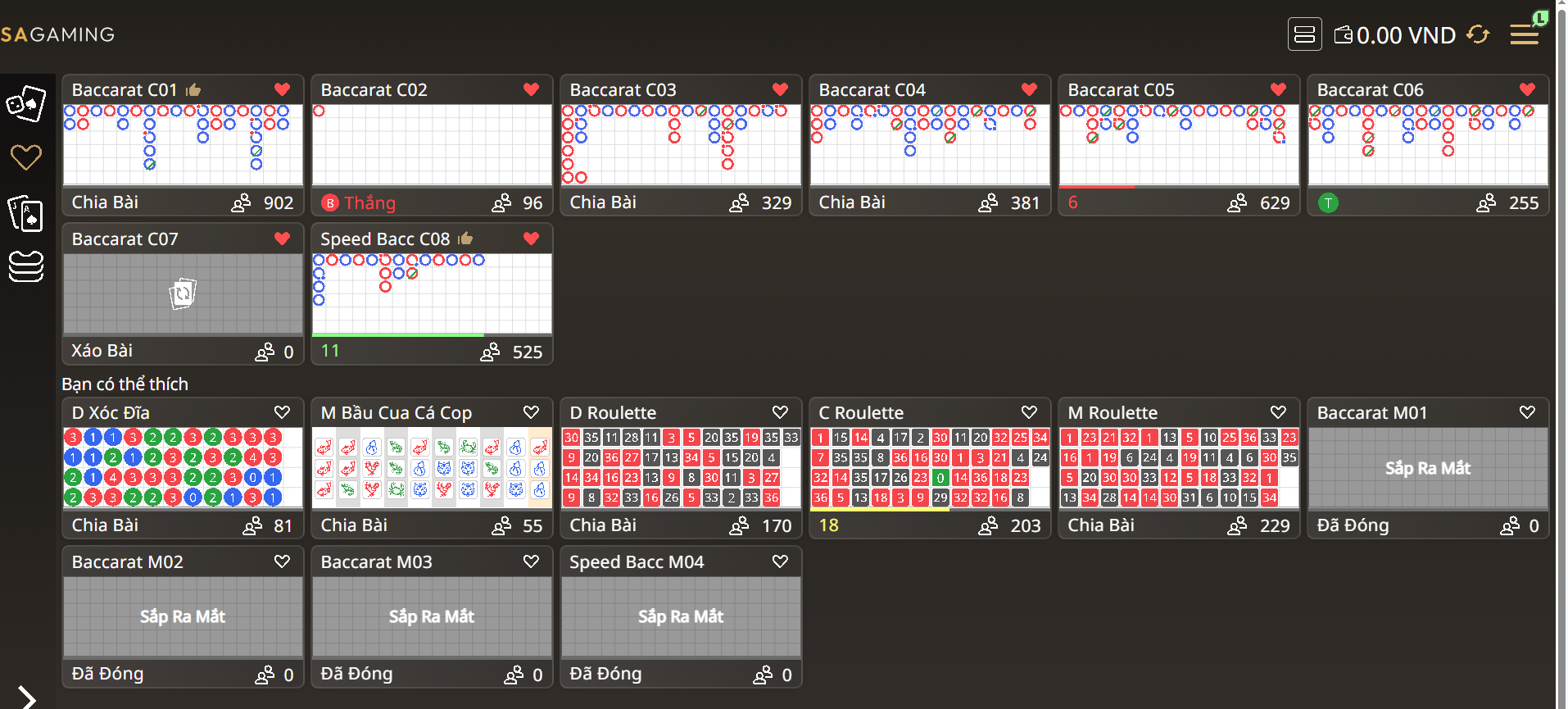Click the Baccarat C05 title
Screen dimensions: 1568x709
(1121, 89)
